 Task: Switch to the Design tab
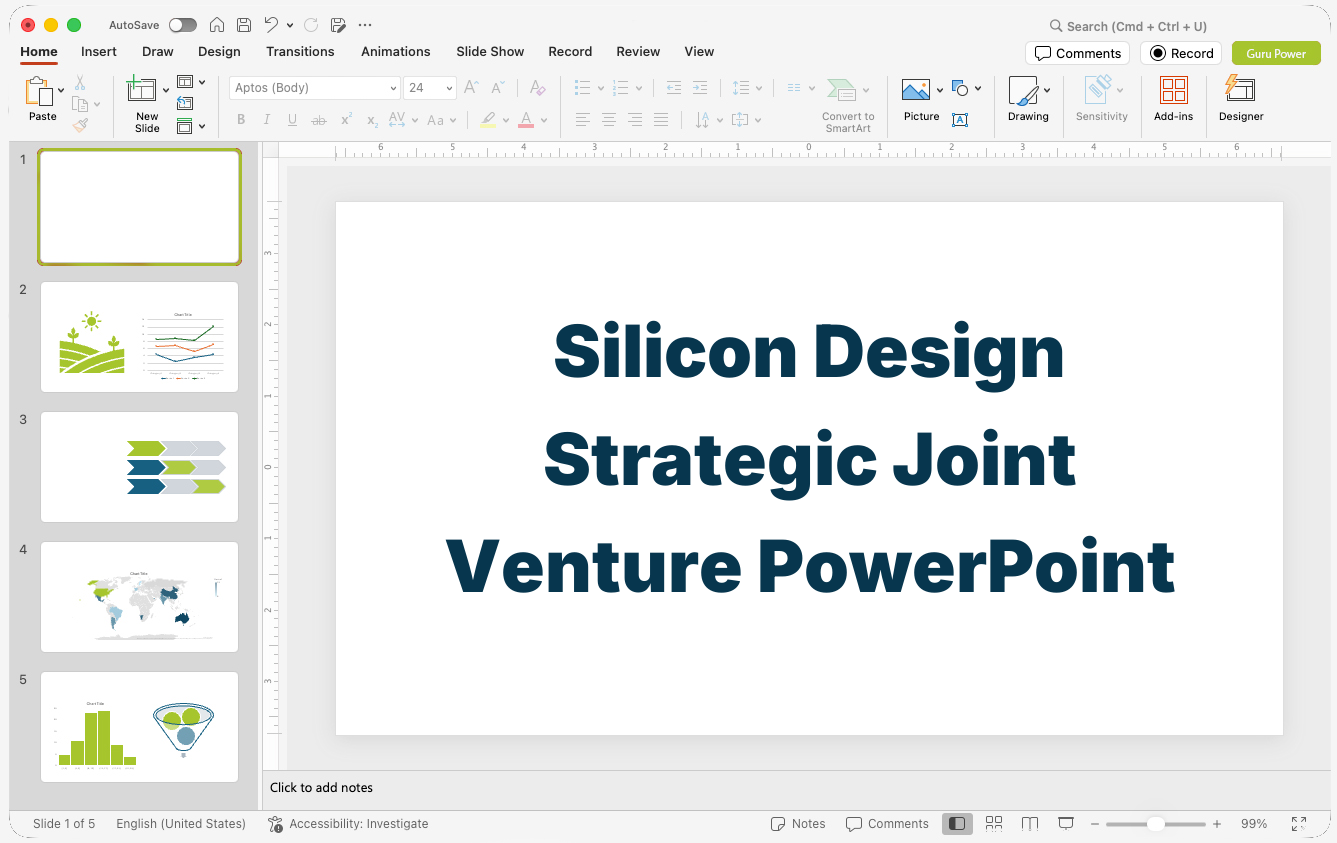pyautogui.click(x=219, y=52)
